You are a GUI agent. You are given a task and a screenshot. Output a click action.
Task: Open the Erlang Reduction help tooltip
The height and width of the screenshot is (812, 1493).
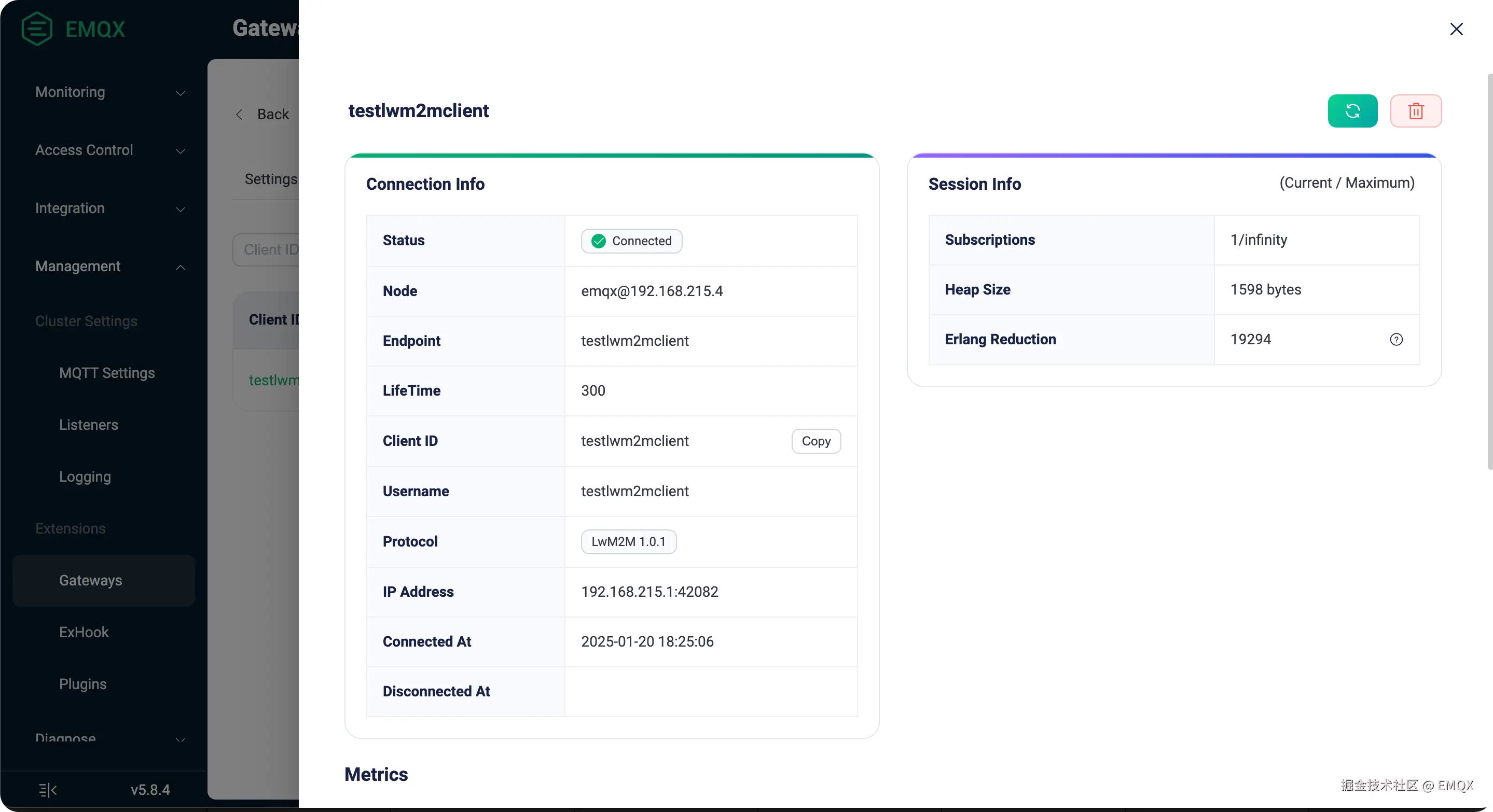pyautogui.click(x=1397, y=340)
